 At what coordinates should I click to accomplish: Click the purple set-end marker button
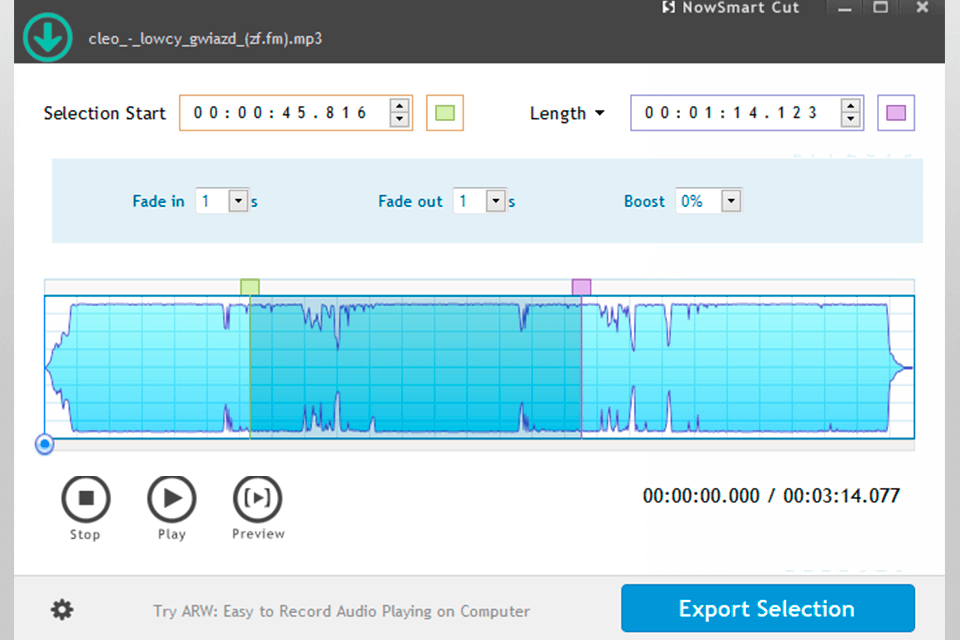[x=896, y=113]
